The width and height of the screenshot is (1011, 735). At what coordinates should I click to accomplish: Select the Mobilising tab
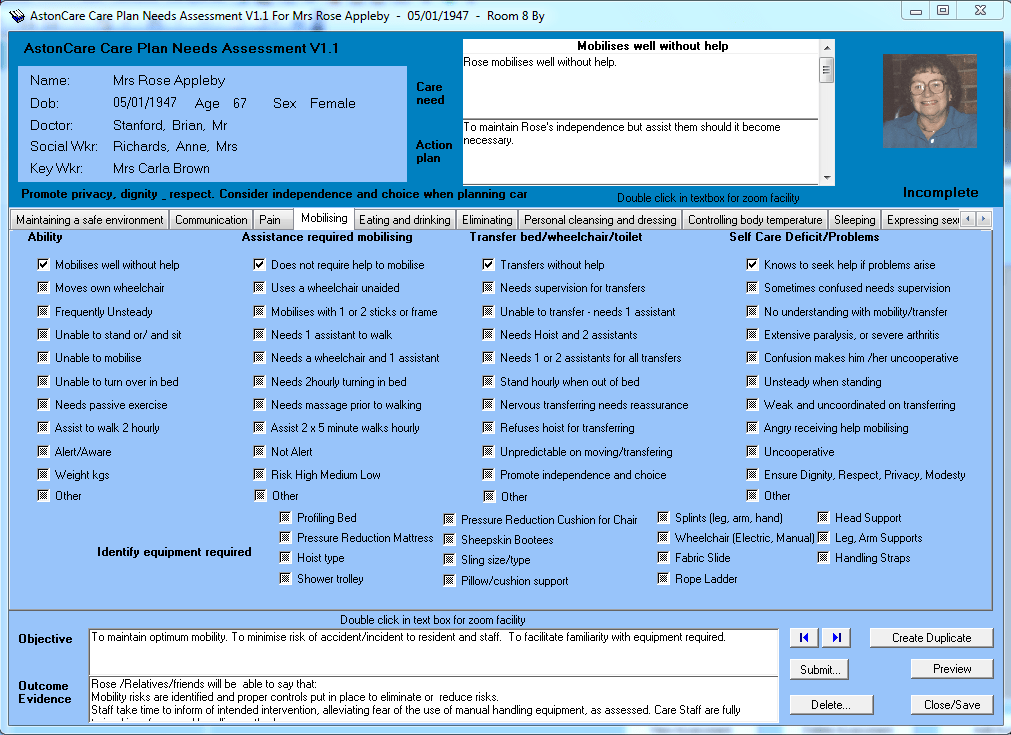pos(324,218)
